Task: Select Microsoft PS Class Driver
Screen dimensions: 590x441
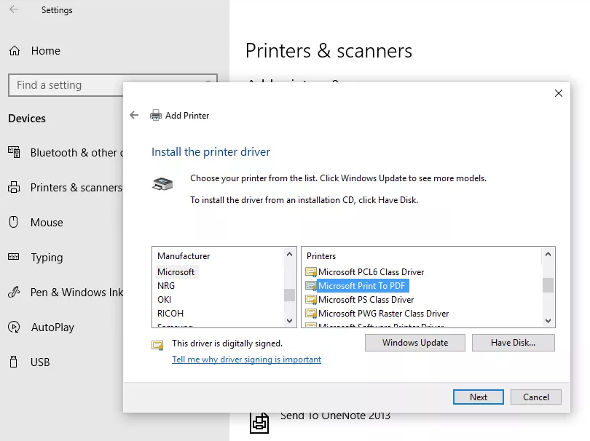Action: click(366, 300)
